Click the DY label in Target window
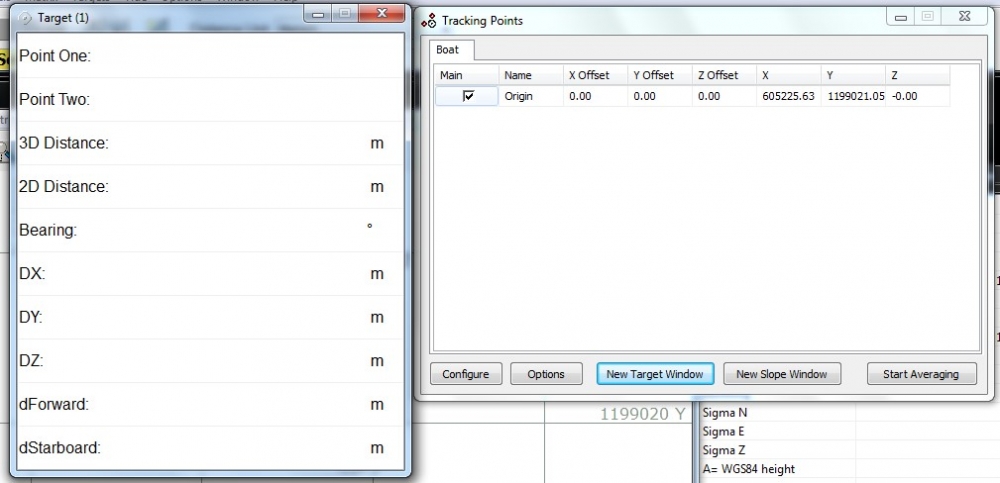Viewport: 1000px width, 483px height. (x=31, y=317)
